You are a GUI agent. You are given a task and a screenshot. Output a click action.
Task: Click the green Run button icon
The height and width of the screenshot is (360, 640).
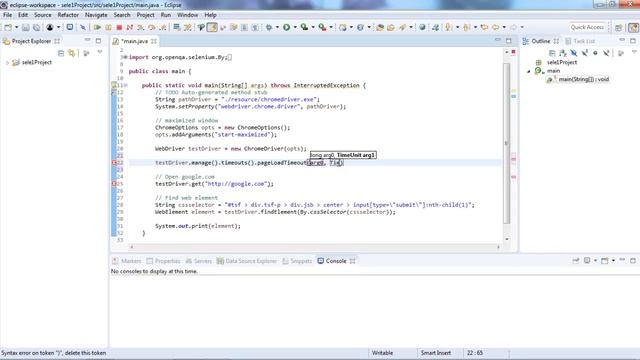[287, 27]
